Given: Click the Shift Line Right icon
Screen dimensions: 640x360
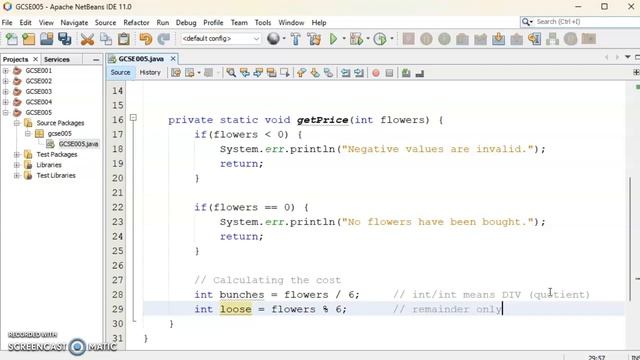Looking at the screenshot, I should (x=359, y=73).
